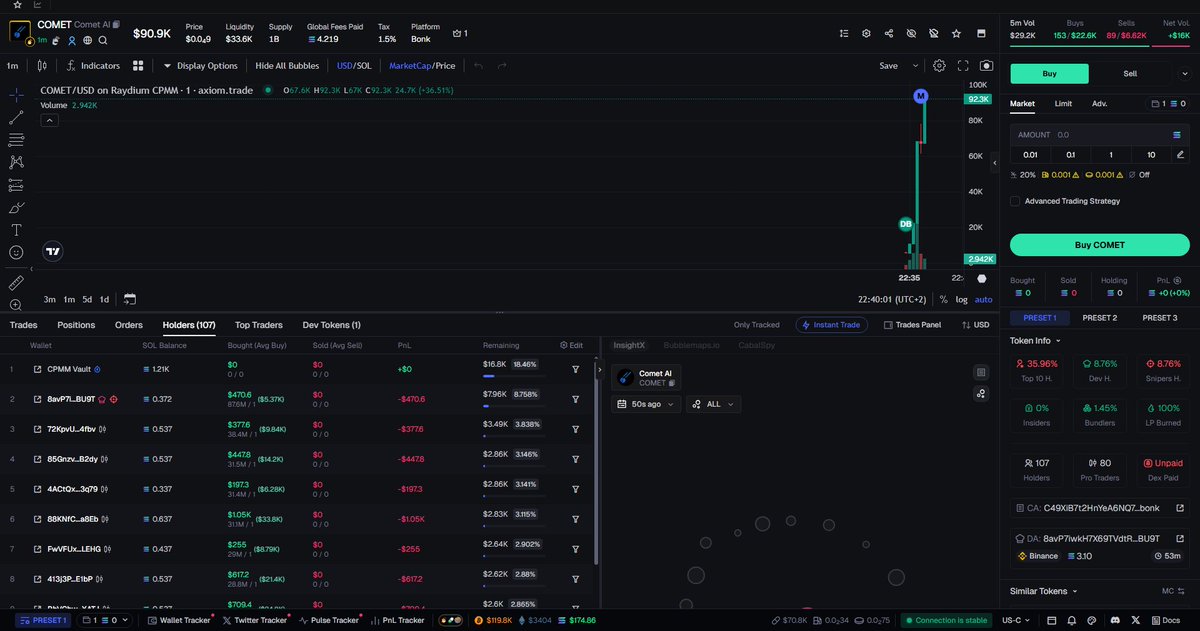Viewport: 1200px width, 631px height.
Task: Switch to the Positions tab
Action: (76, 325)
